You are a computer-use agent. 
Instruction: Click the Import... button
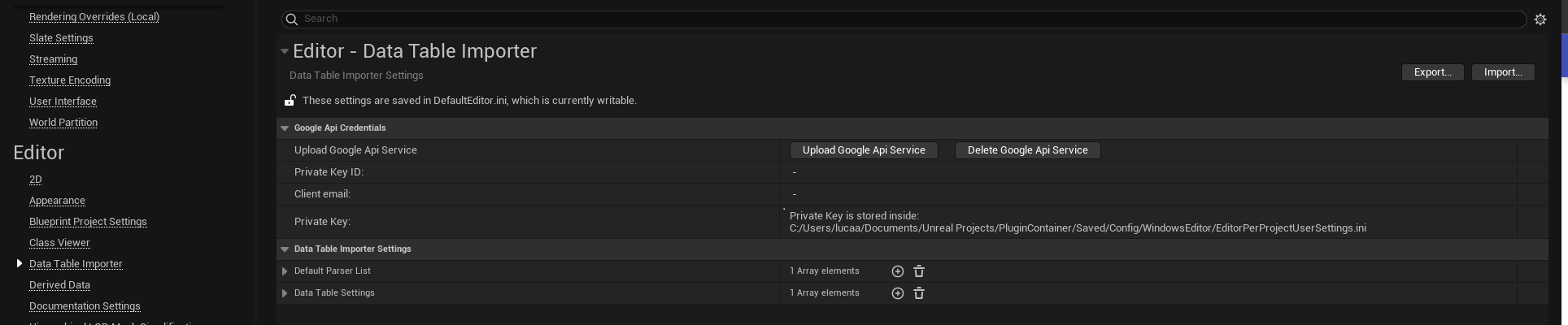(x=1503, y=72)
